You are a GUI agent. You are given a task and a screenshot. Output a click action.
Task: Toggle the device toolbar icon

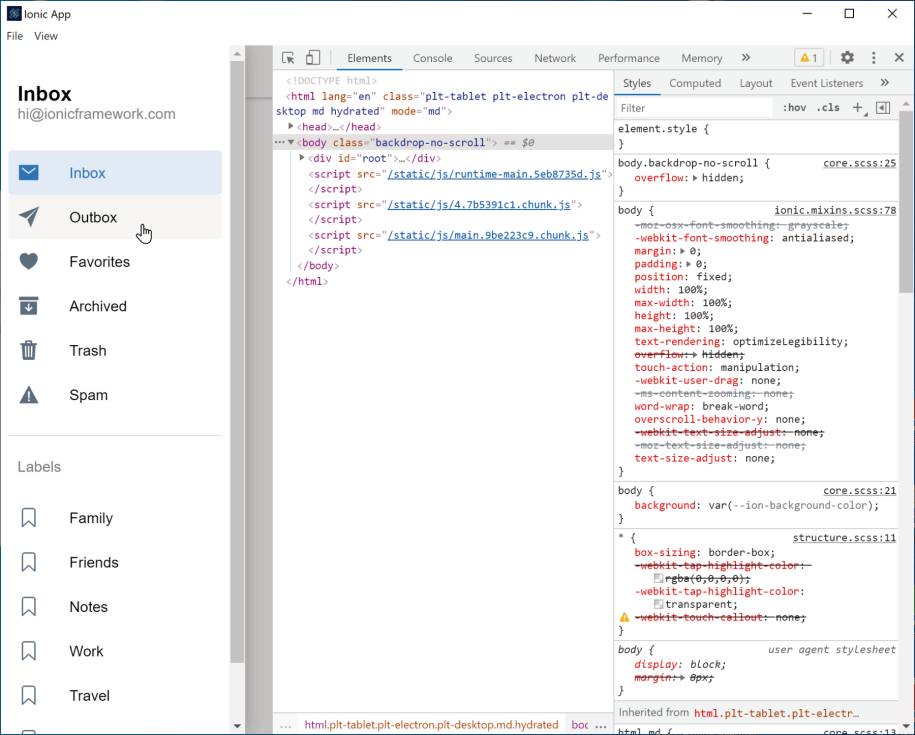pos(313,58)
